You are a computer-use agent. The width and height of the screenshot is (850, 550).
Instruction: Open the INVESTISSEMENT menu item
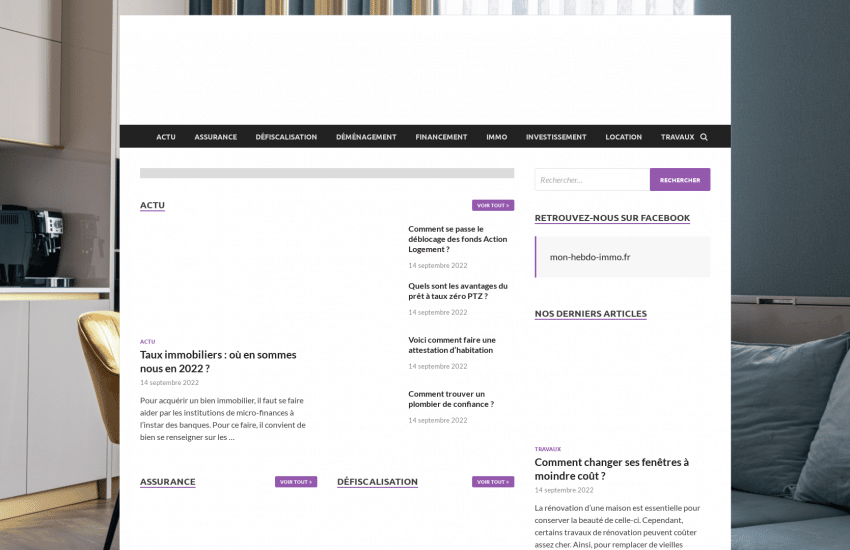[x=556, y=137]
